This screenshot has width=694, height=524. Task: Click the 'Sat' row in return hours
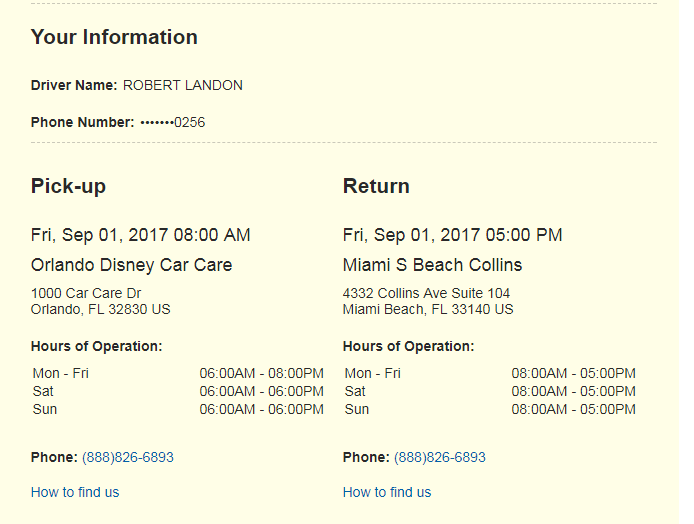pos(355,391)
